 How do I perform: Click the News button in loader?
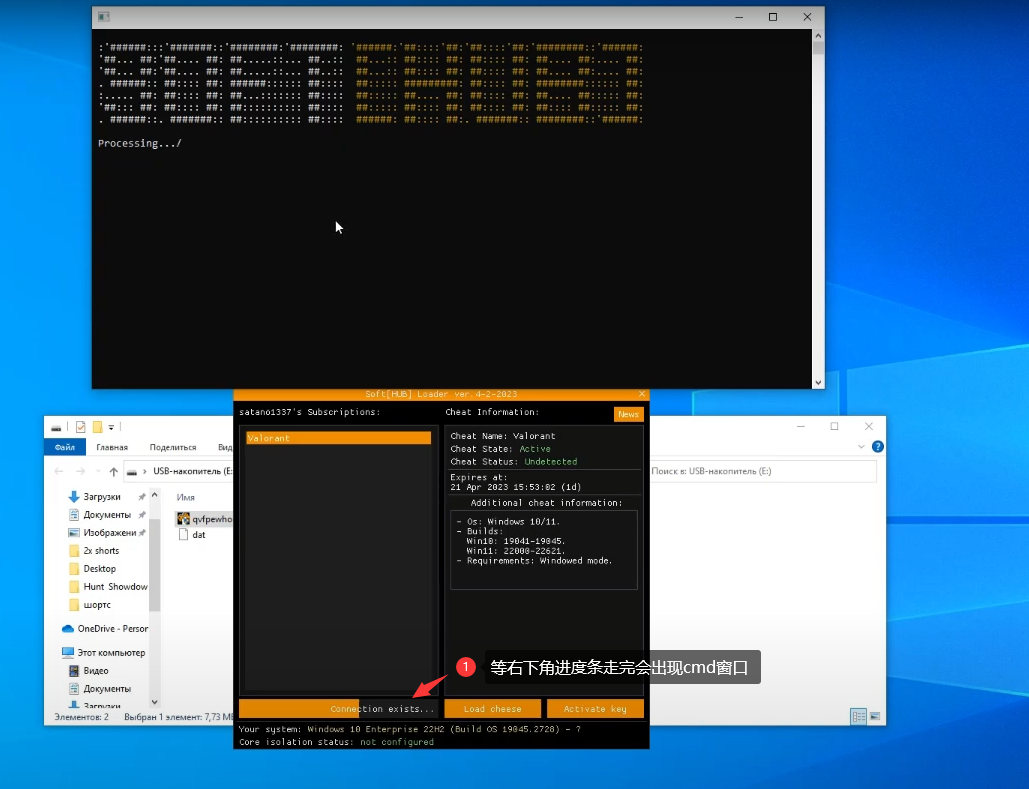pos(628,414)
